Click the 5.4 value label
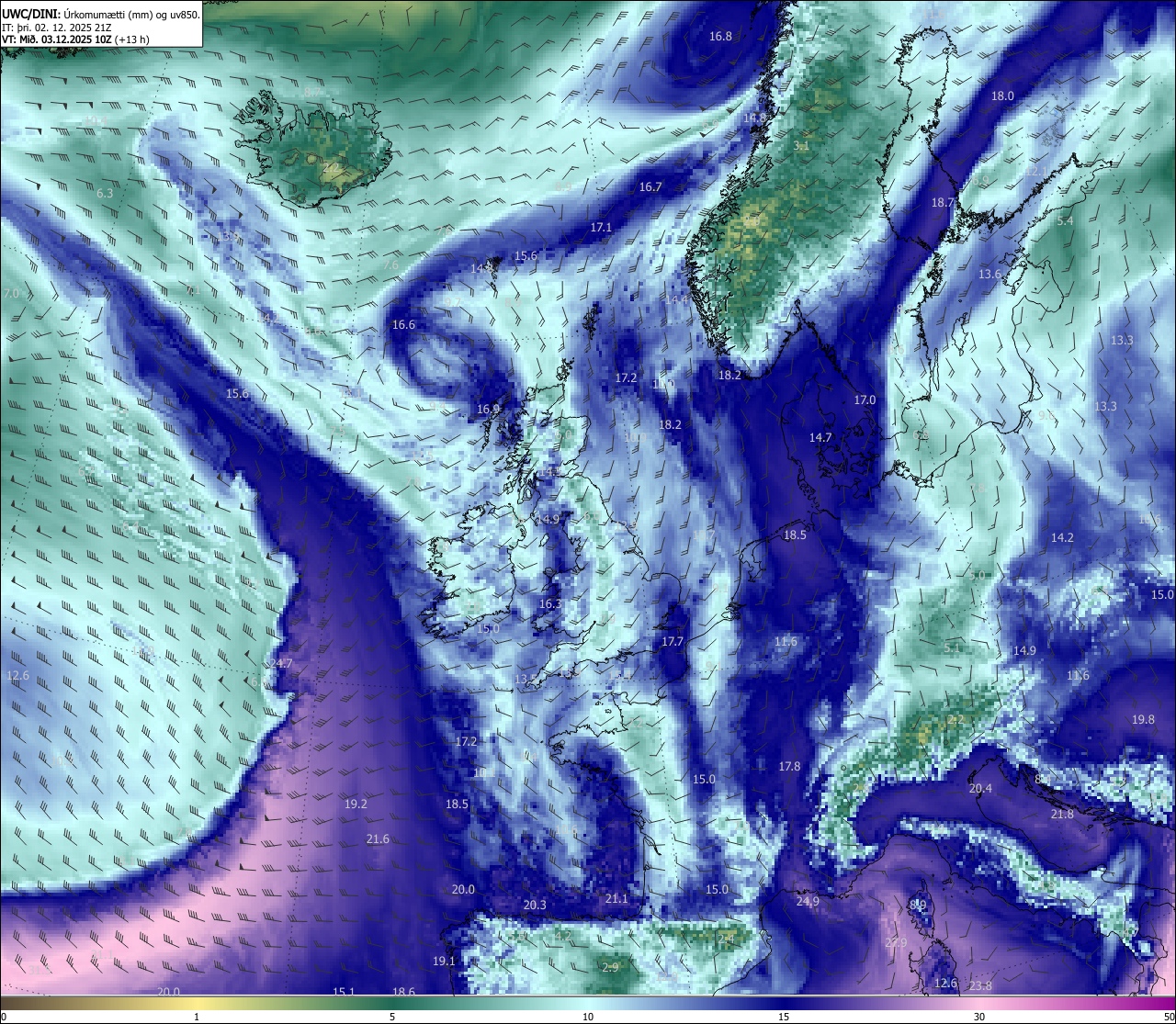 tap(1065, 221)
